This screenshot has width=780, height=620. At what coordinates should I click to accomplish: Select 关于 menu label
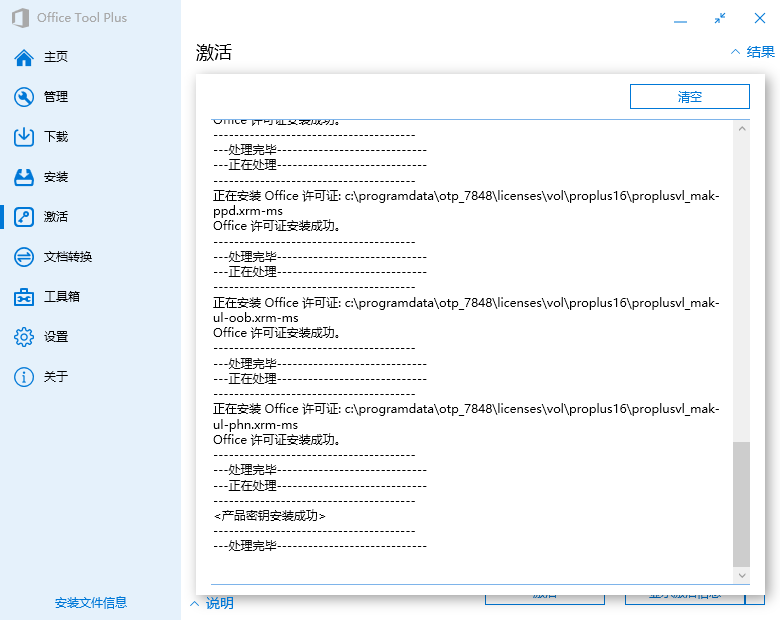56,377
